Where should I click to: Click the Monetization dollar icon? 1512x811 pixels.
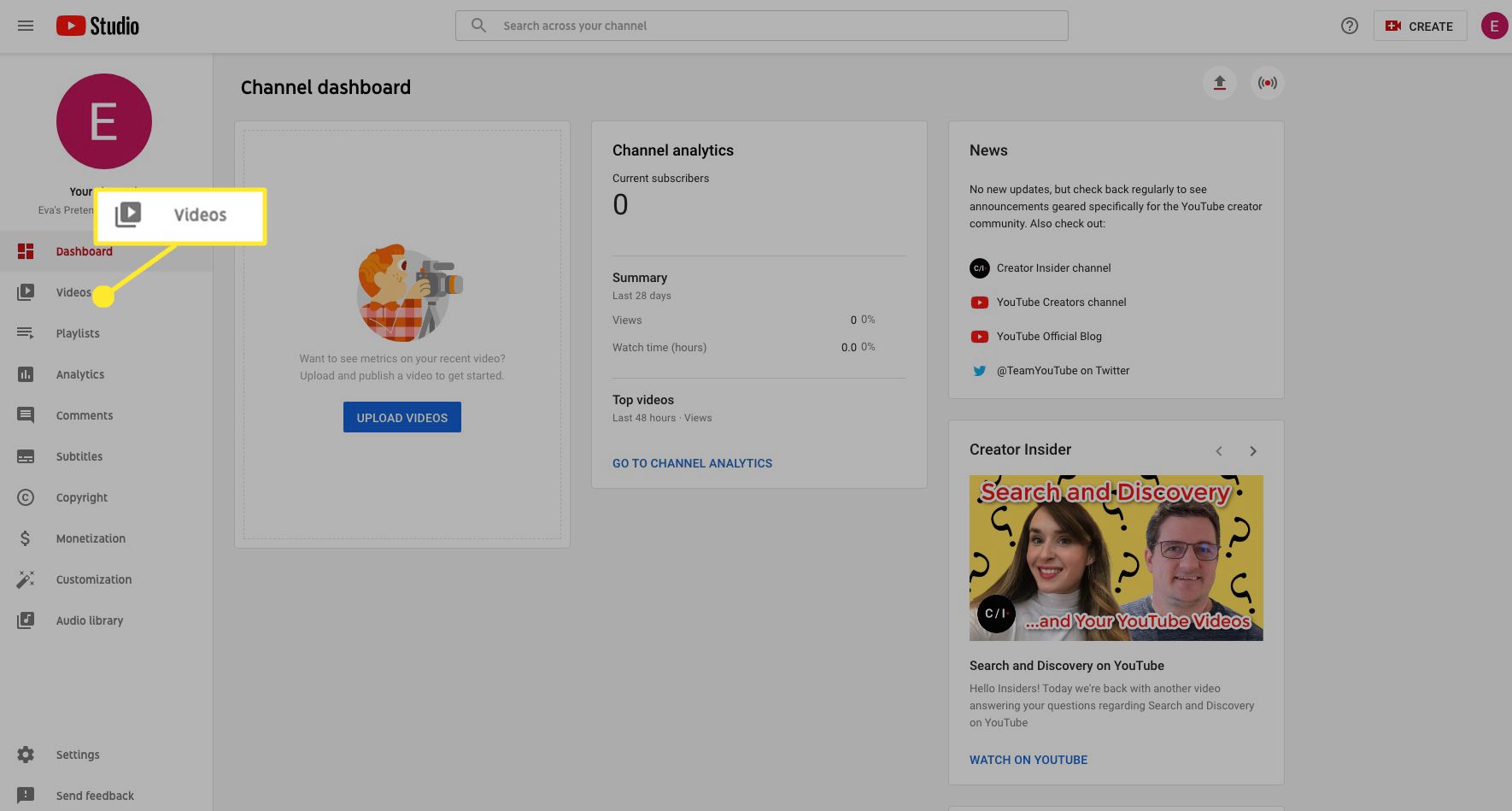click(26, 538)
